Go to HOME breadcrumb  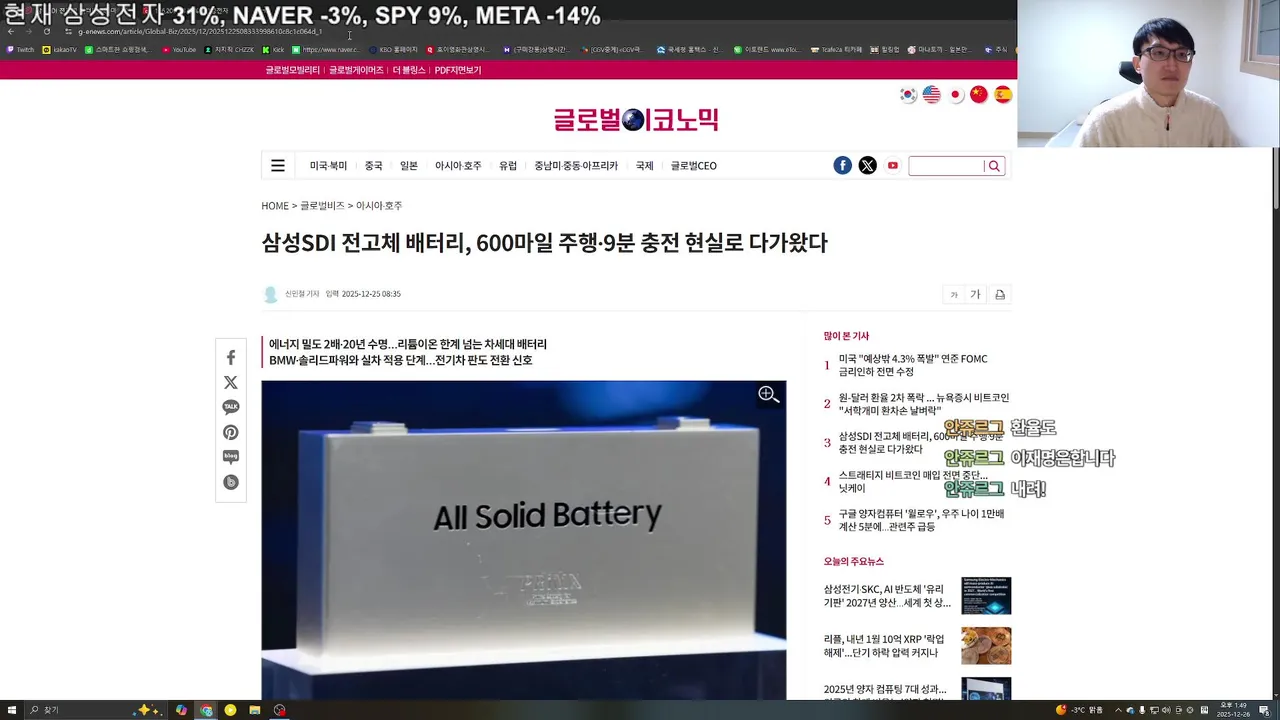click(x=275, y=206)
